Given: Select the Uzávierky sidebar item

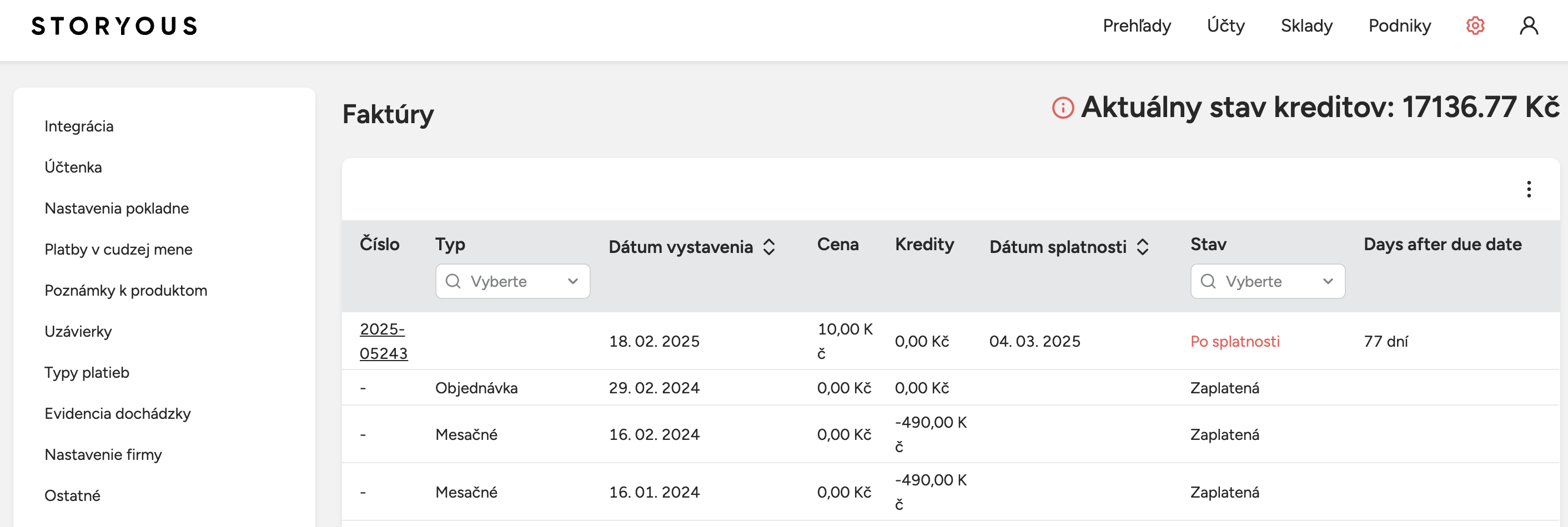Looking at the screenshot, I should 78,332.
